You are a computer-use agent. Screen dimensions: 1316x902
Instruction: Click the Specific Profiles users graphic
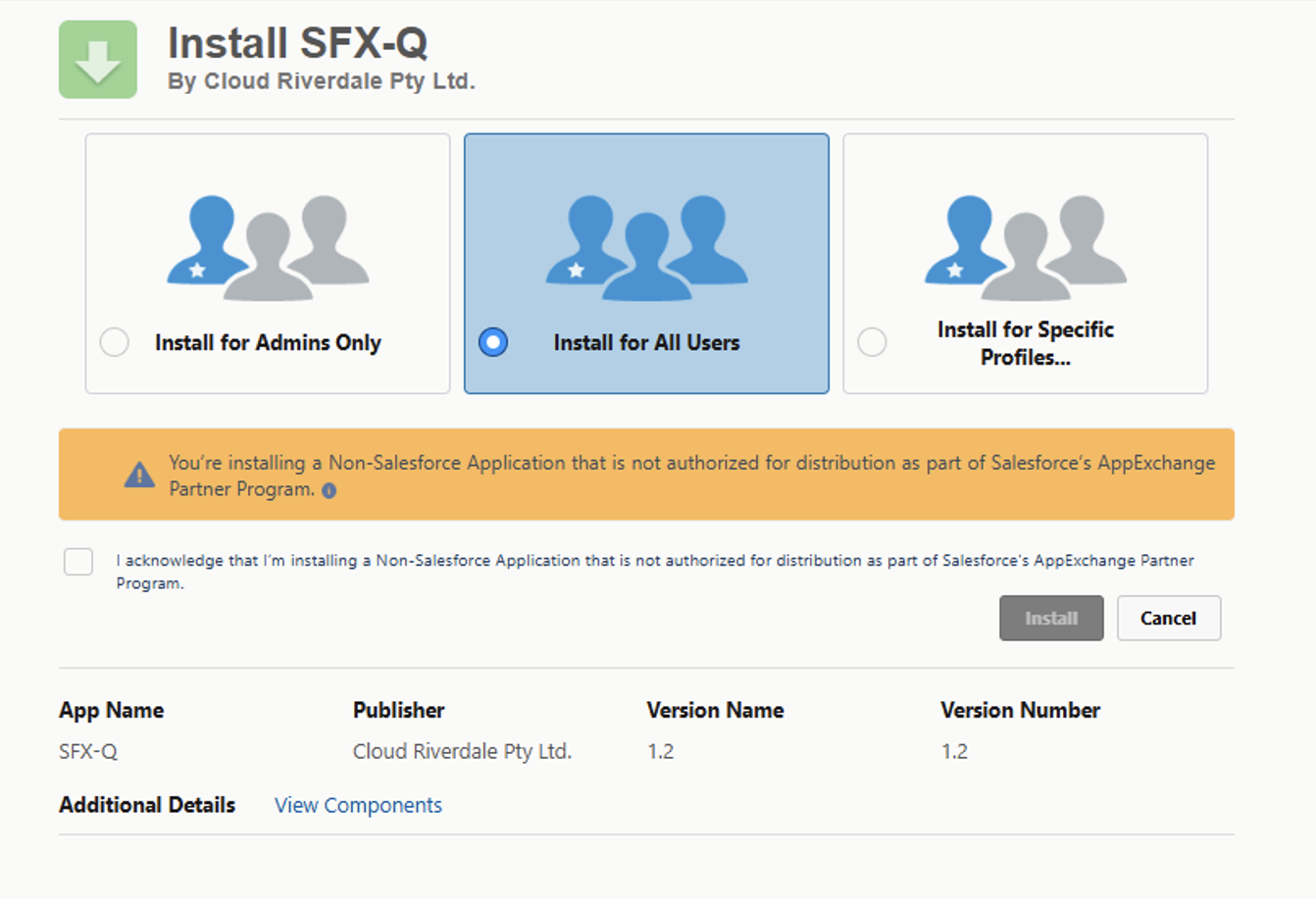pyautogui.click(x=1025, y=247)
